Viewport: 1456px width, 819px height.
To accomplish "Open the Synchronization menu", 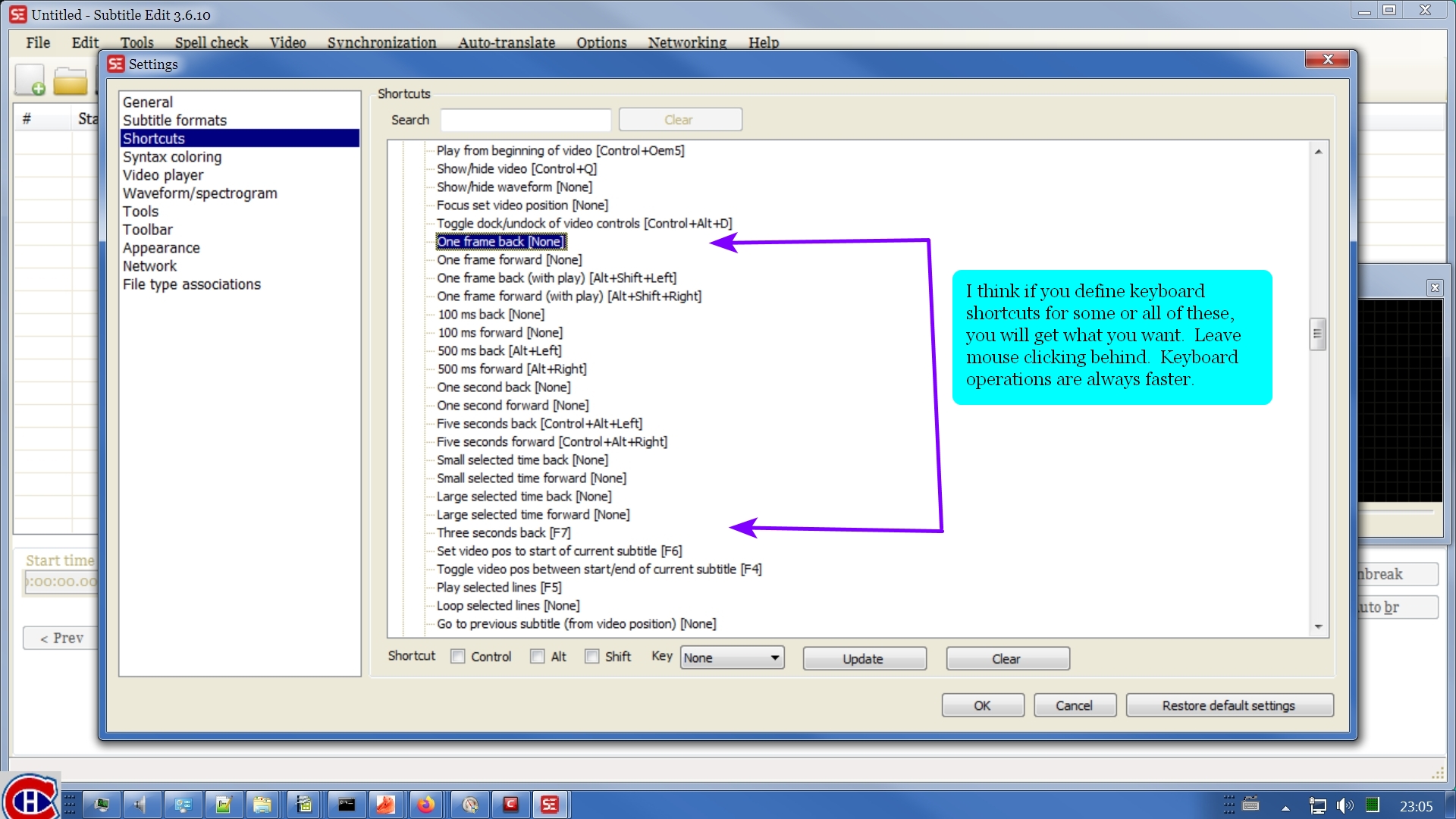I will (381, 43).
